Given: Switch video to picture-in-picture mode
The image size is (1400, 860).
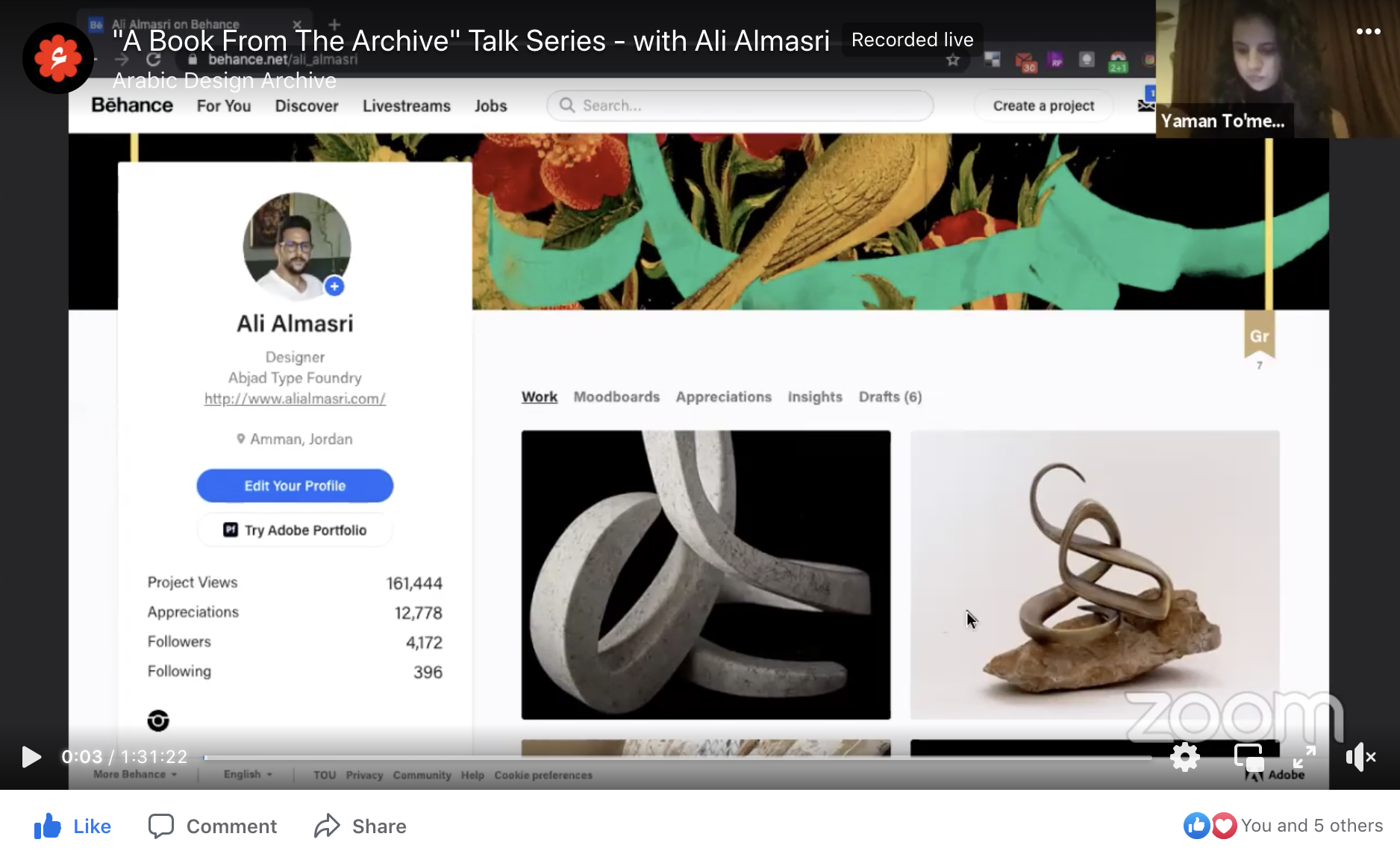Looking at the screenshot, I should pos(1249,757).
